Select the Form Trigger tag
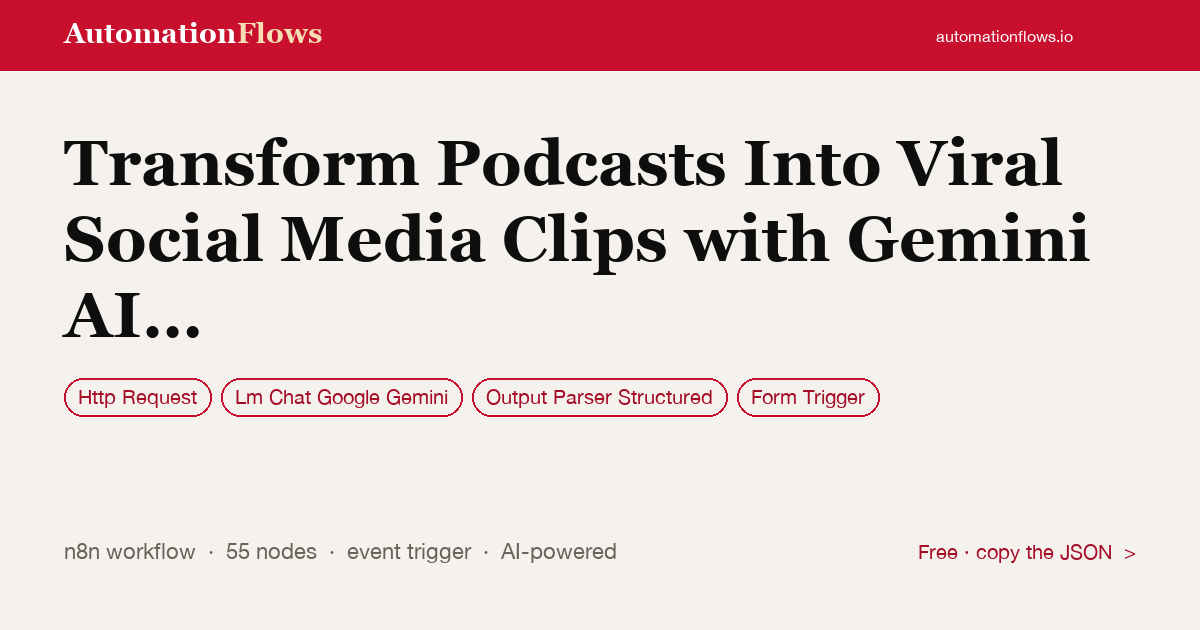Image resolution: width=1200 pixels, height=630 pixels. [x=808, y=397]
